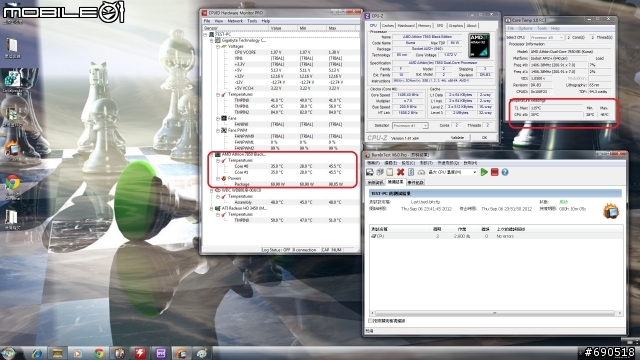Click the Model field in Core Temp

570,52
